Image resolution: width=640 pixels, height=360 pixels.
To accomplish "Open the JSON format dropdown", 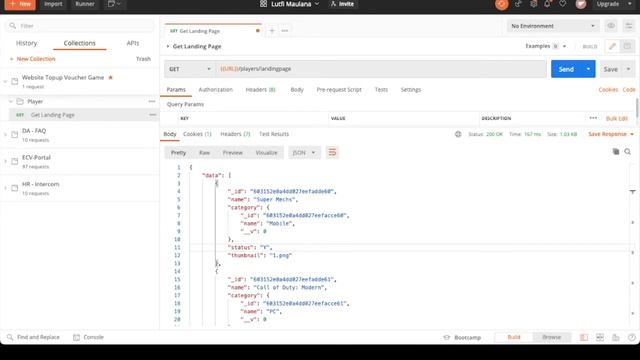I will (304, 153).
